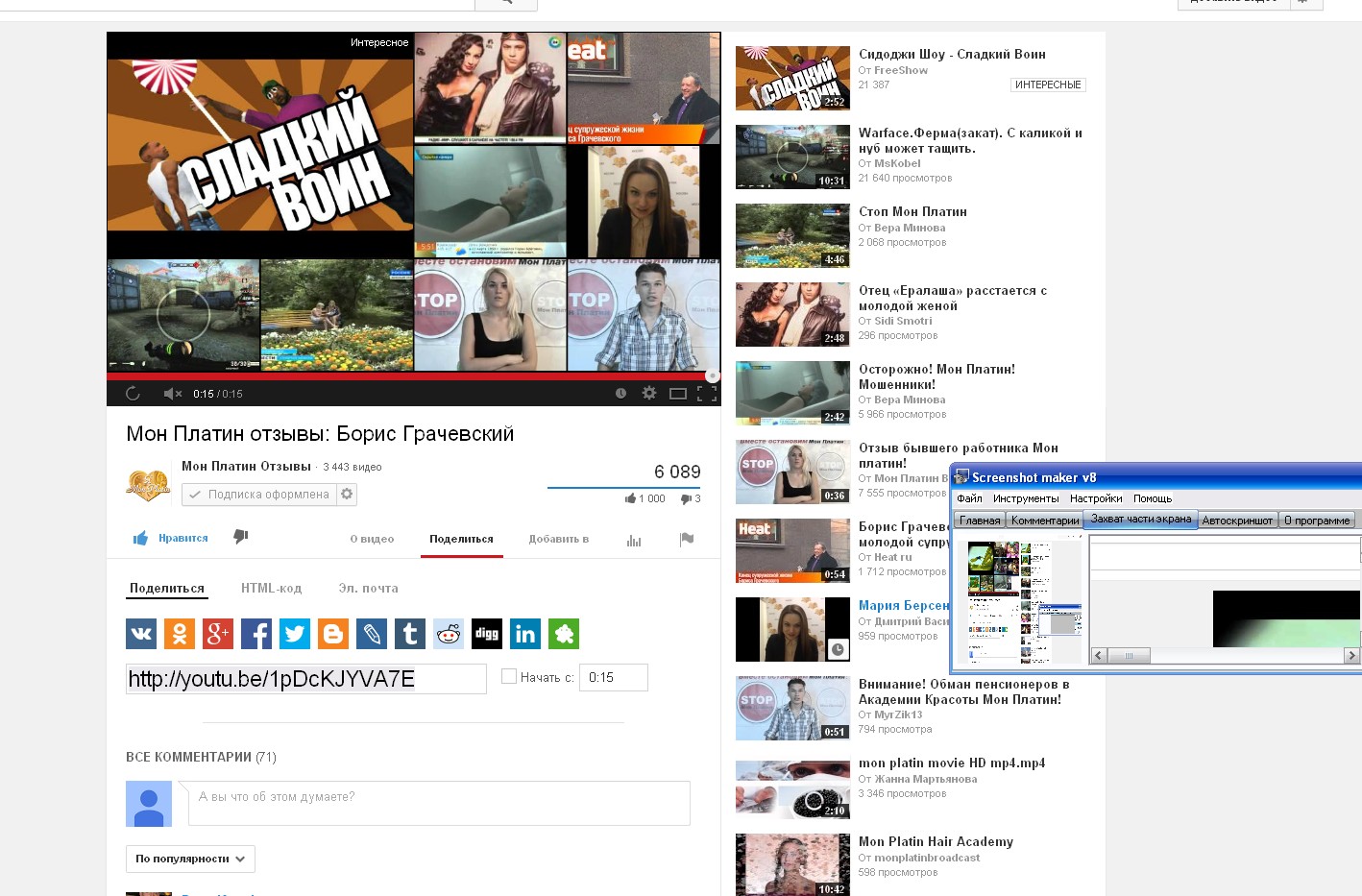
Task: Unmute the video player volume icon
Action: point(173,394)
